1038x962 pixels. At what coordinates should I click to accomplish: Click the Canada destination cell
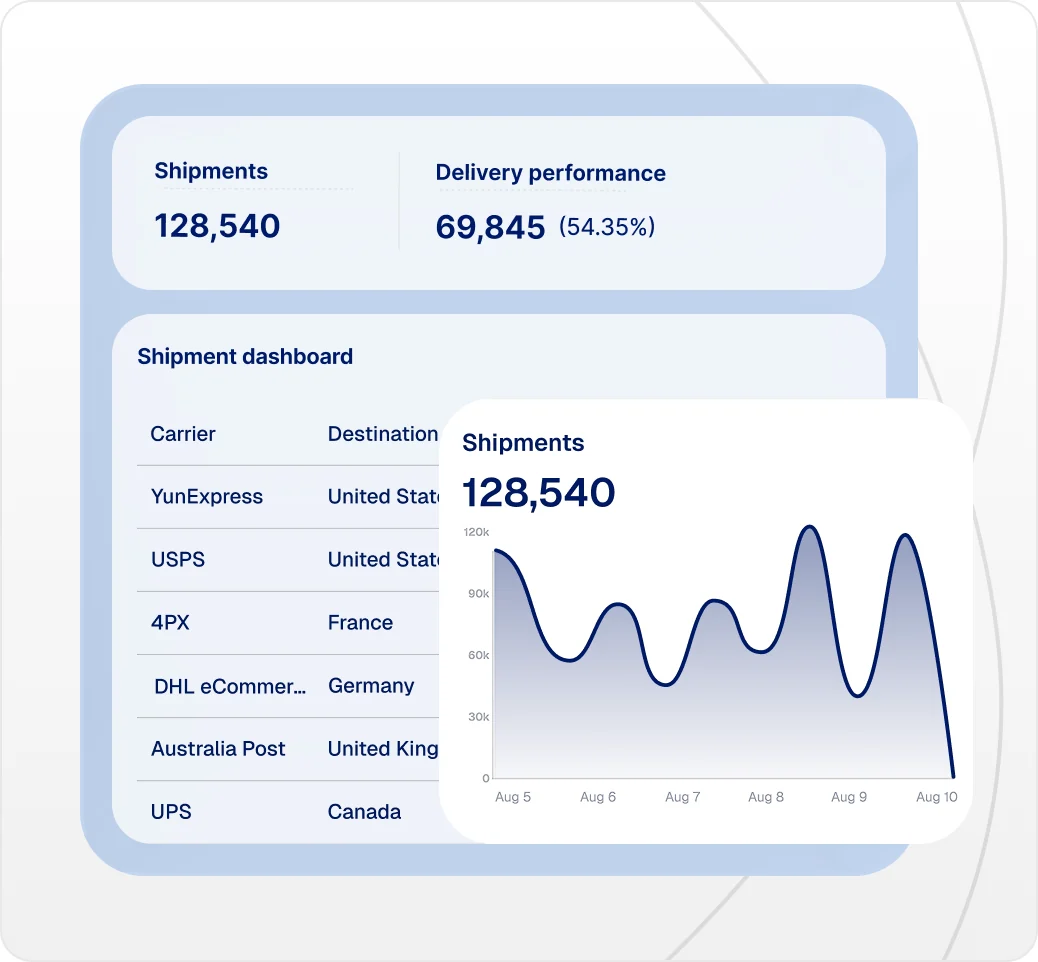point(364,812)
